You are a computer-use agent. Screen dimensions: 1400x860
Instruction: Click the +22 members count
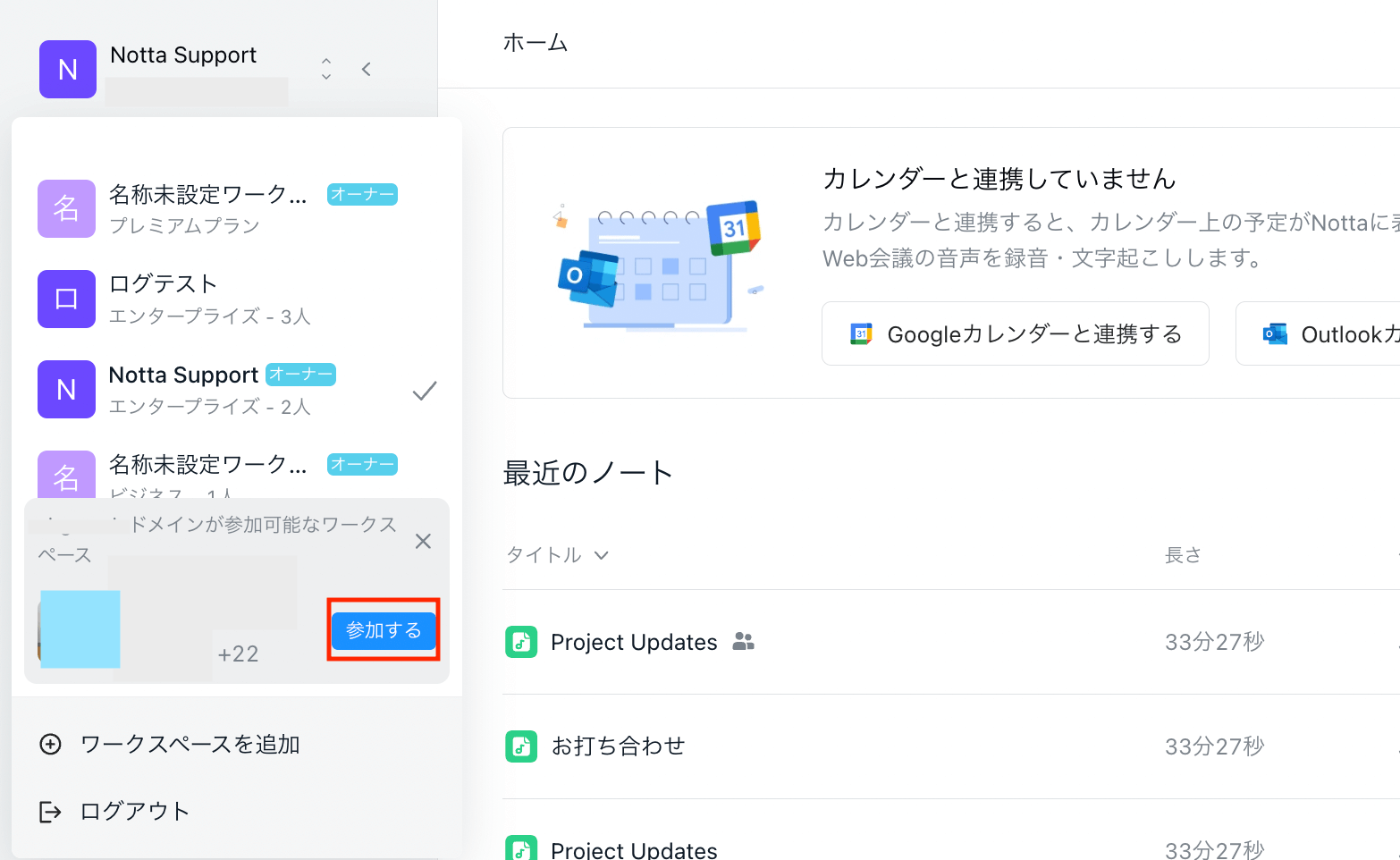pyautogui.click(x=238, y=654)
